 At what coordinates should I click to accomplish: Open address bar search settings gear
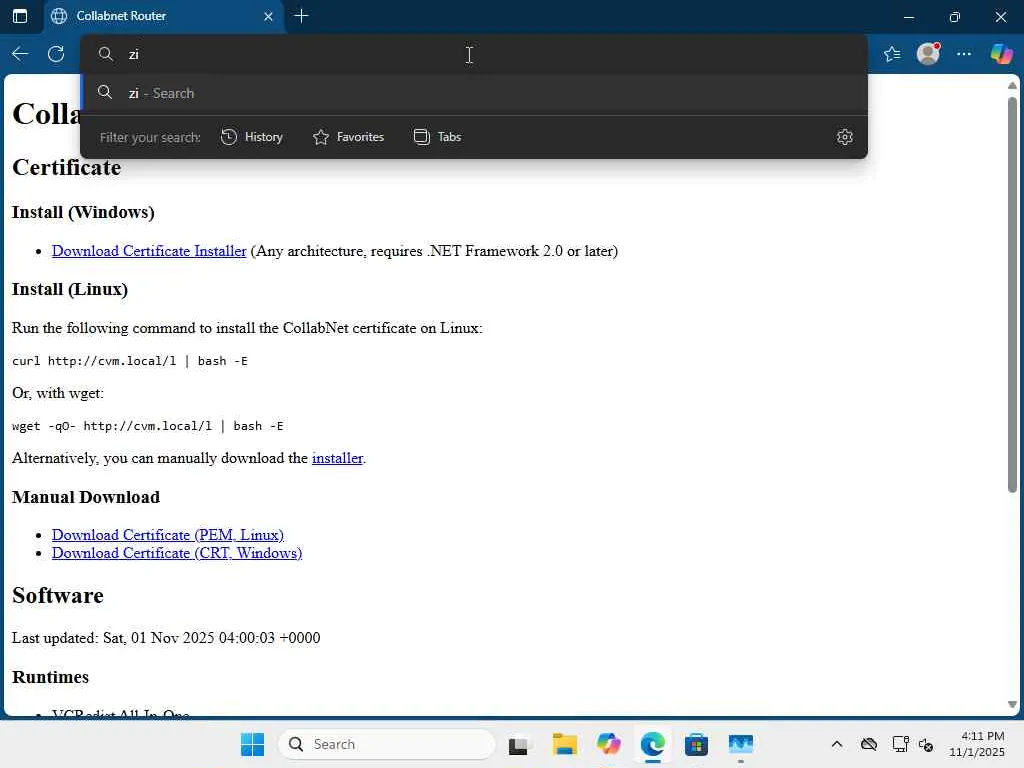click(x=844, y=137)
